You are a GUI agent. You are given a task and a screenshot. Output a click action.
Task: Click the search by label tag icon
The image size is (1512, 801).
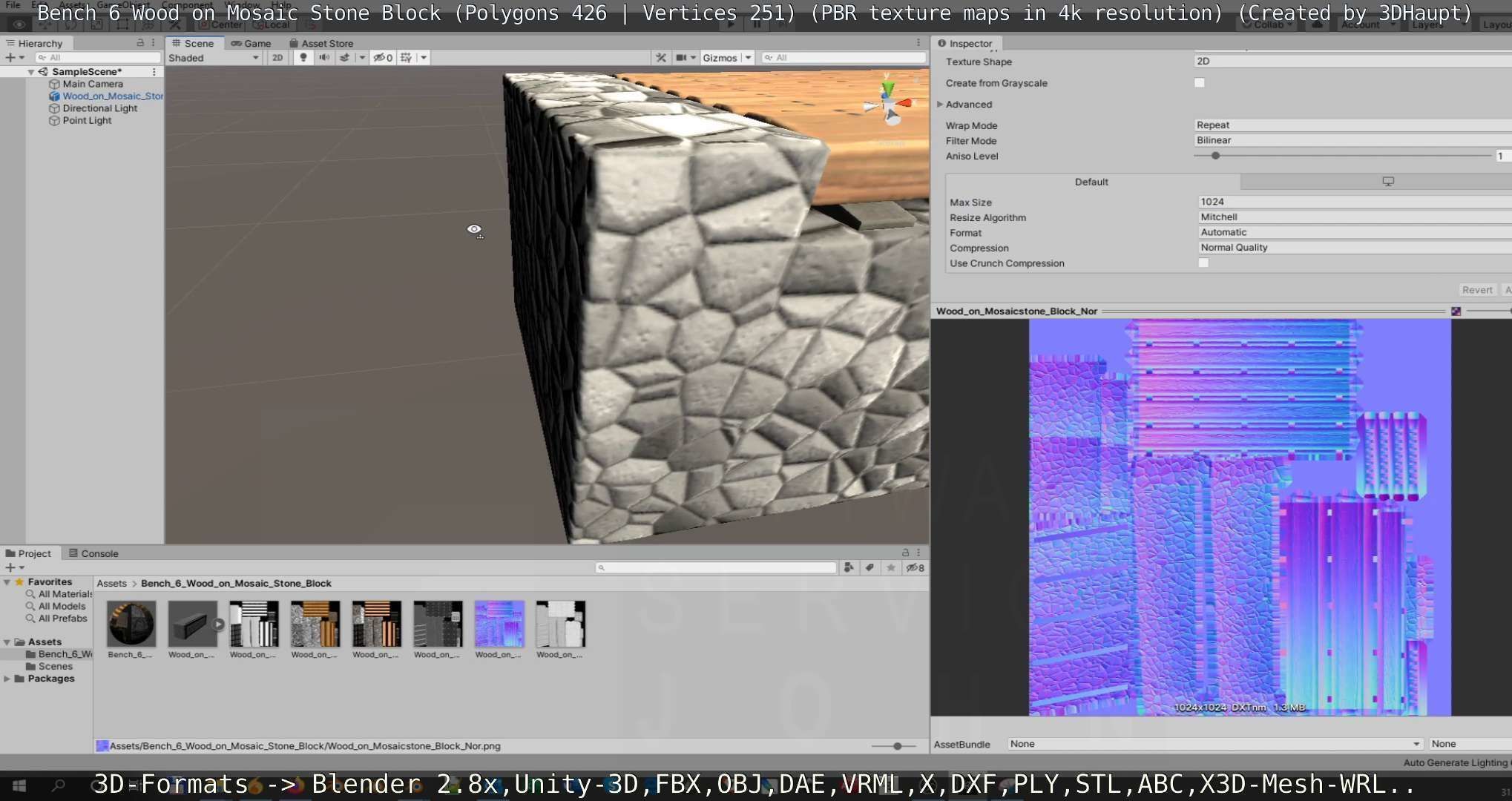click(x=870, y=567)
